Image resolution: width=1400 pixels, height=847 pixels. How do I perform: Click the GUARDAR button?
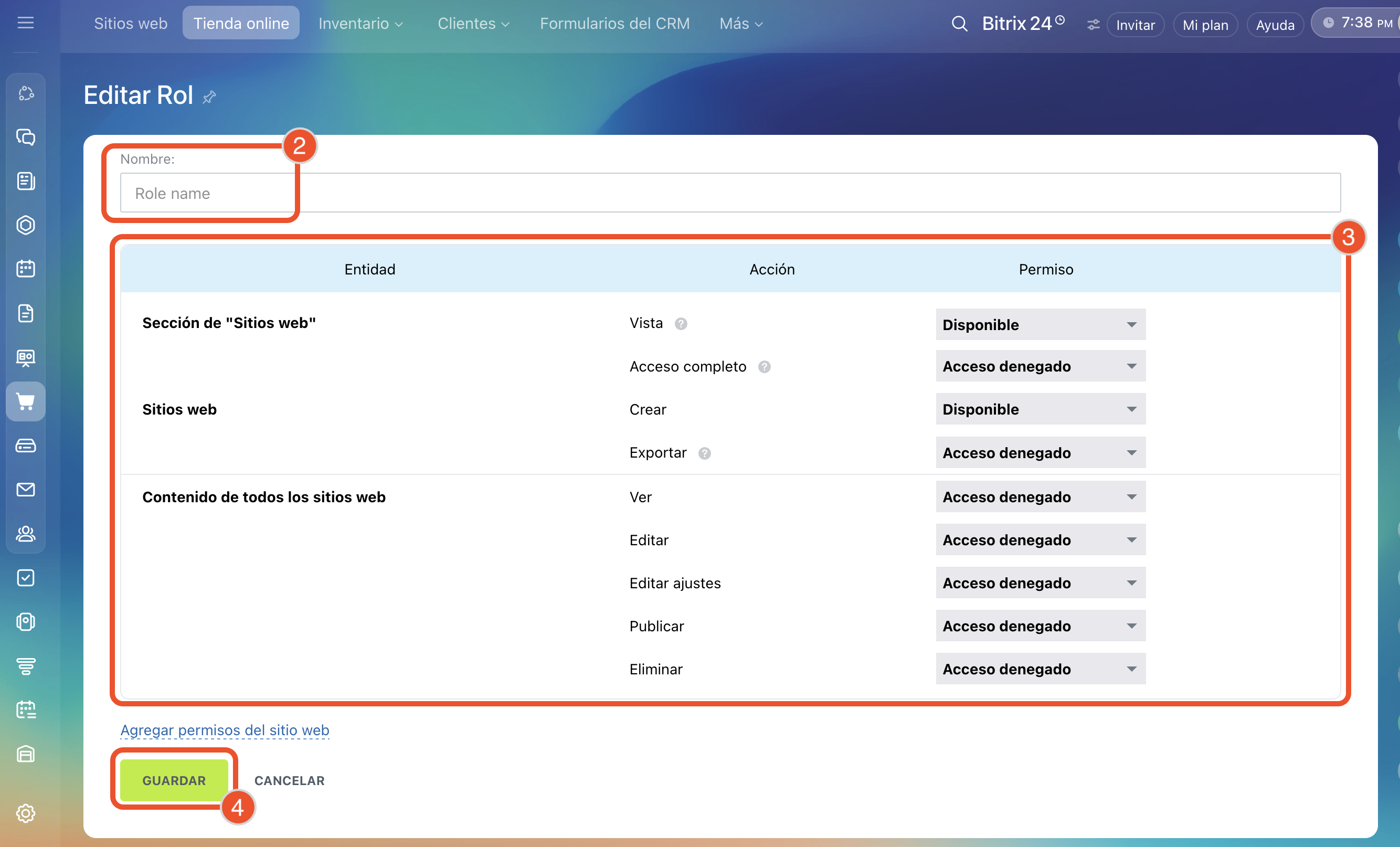coord(174,780)
